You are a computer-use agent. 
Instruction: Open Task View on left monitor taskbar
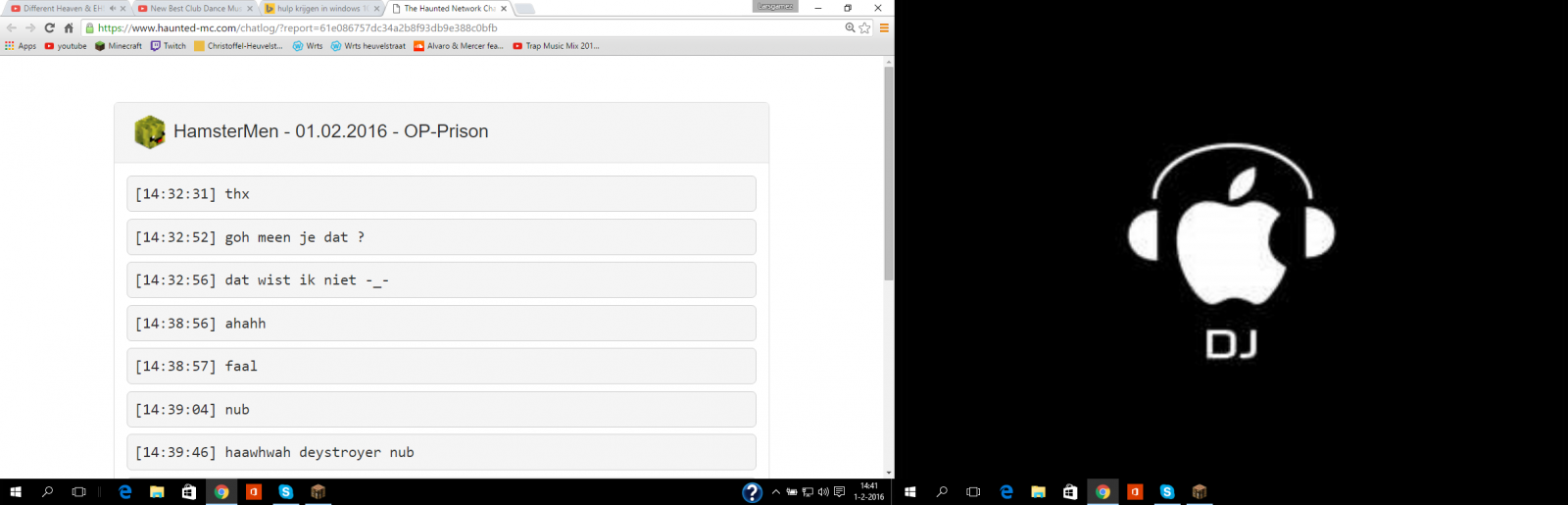pos(79,492)
